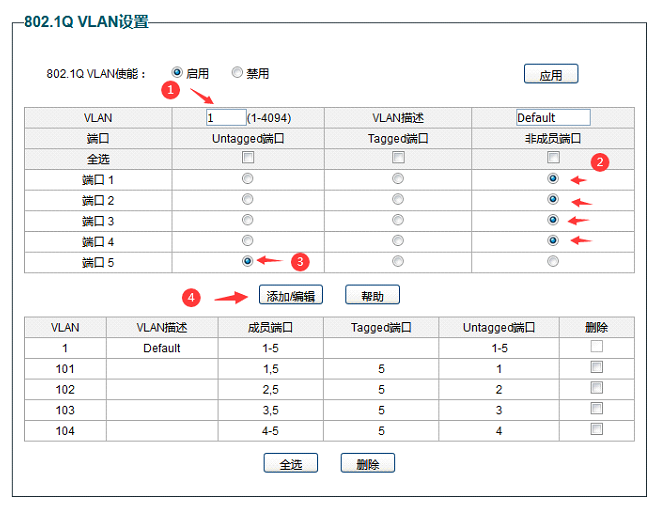The image size is (657, 507).
Task: Set 端口 3 as Untagged端口
Action: pos(248,220)
